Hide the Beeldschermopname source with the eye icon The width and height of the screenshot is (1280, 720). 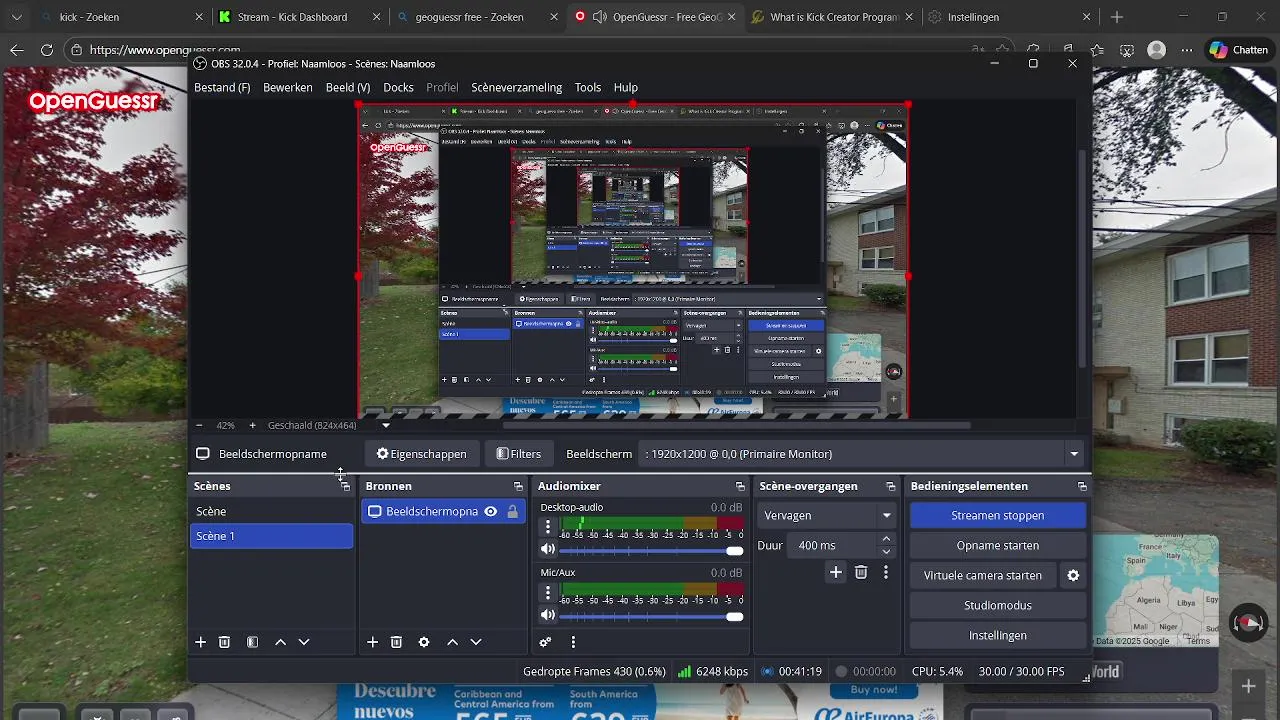(x=490, y=511)
